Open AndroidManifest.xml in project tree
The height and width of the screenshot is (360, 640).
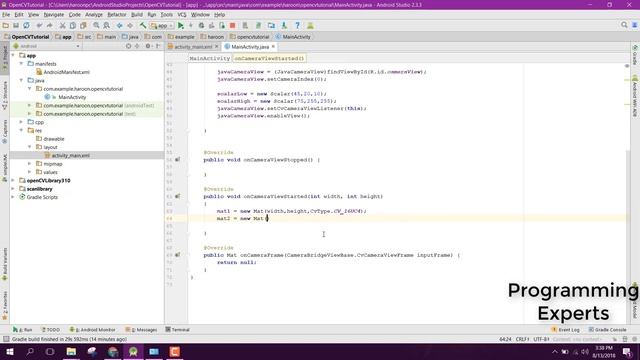point(66,72)
